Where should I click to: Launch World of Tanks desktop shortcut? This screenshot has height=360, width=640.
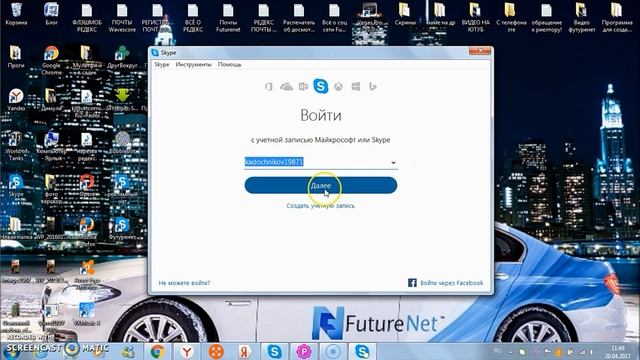click(16, 146)
